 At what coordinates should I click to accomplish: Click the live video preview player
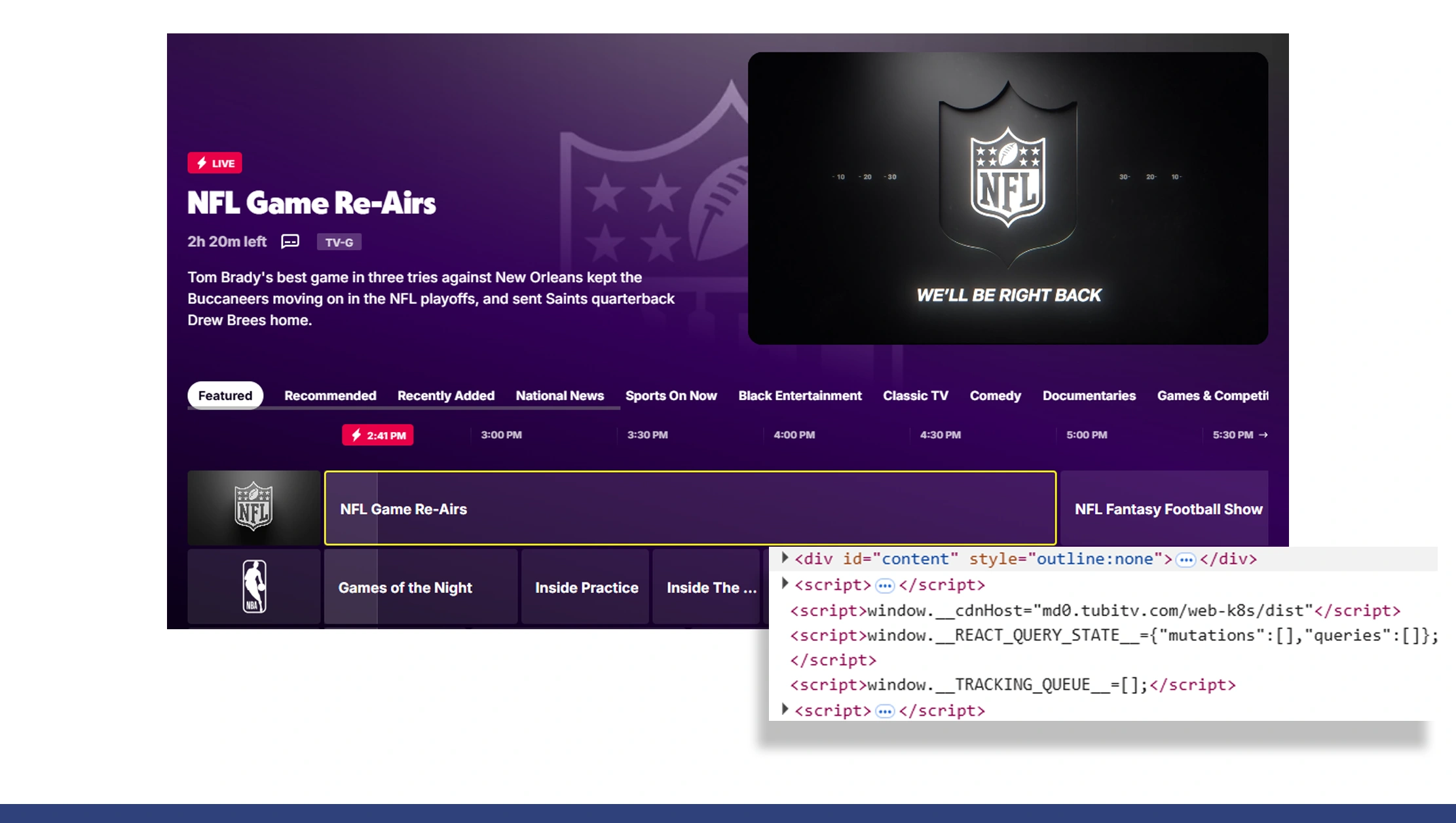(1007, 198)
